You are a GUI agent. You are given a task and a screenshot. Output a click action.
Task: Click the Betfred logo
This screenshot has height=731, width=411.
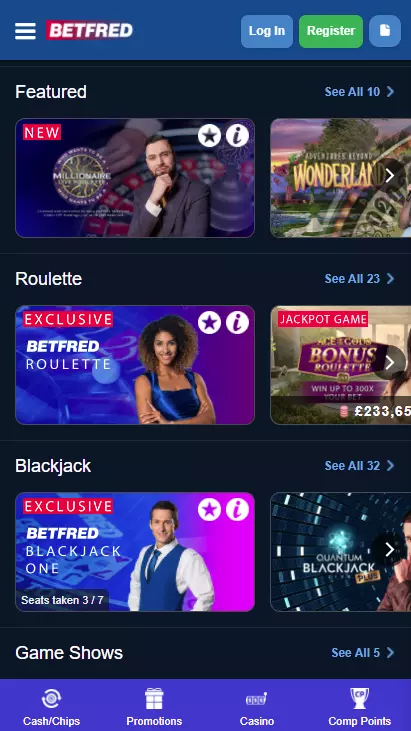coord(89,30)
